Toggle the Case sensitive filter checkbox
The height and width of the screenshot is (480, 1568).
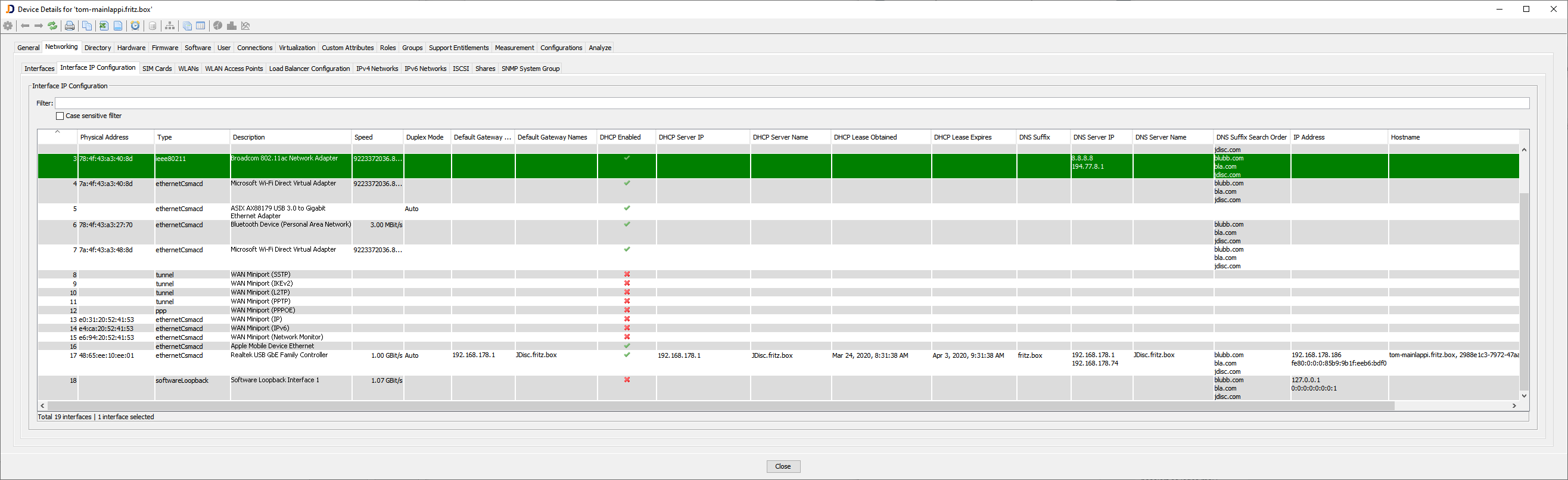click(x=60, y=116)
